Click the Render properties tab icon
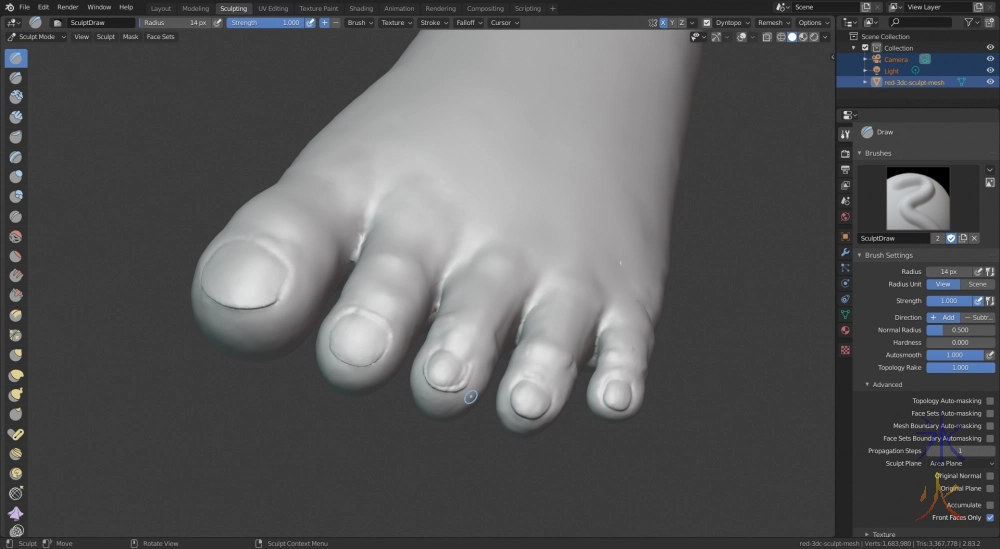Screen dimensions: 1000x549 [845, 154]
